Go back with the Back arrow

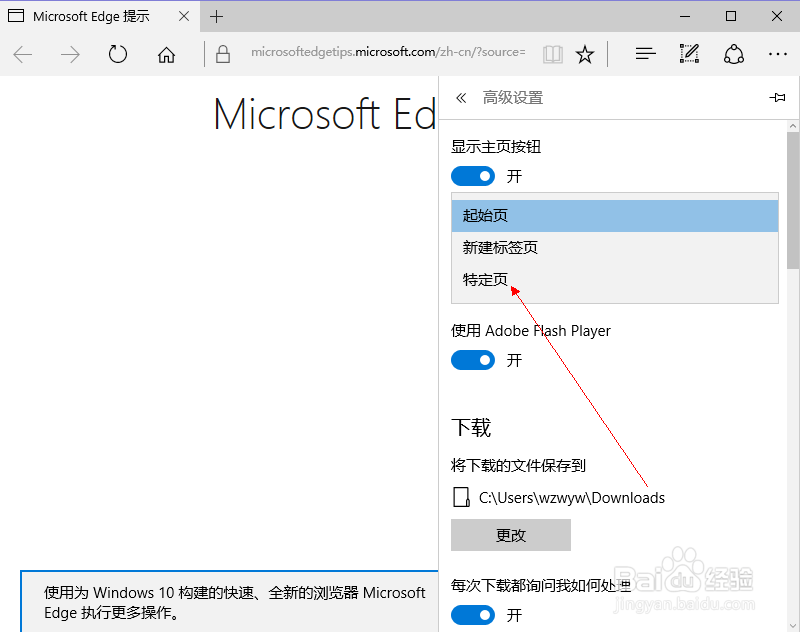(x=23, y=54)
